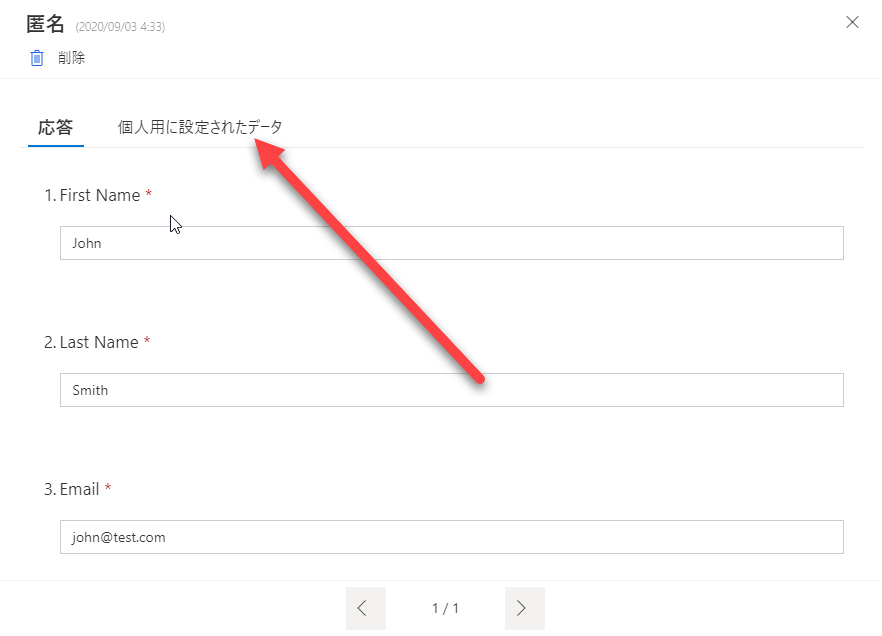882x636 pixels.
Task: Open the 個人用に設定されたデータ tab
Action: point(200,127)
